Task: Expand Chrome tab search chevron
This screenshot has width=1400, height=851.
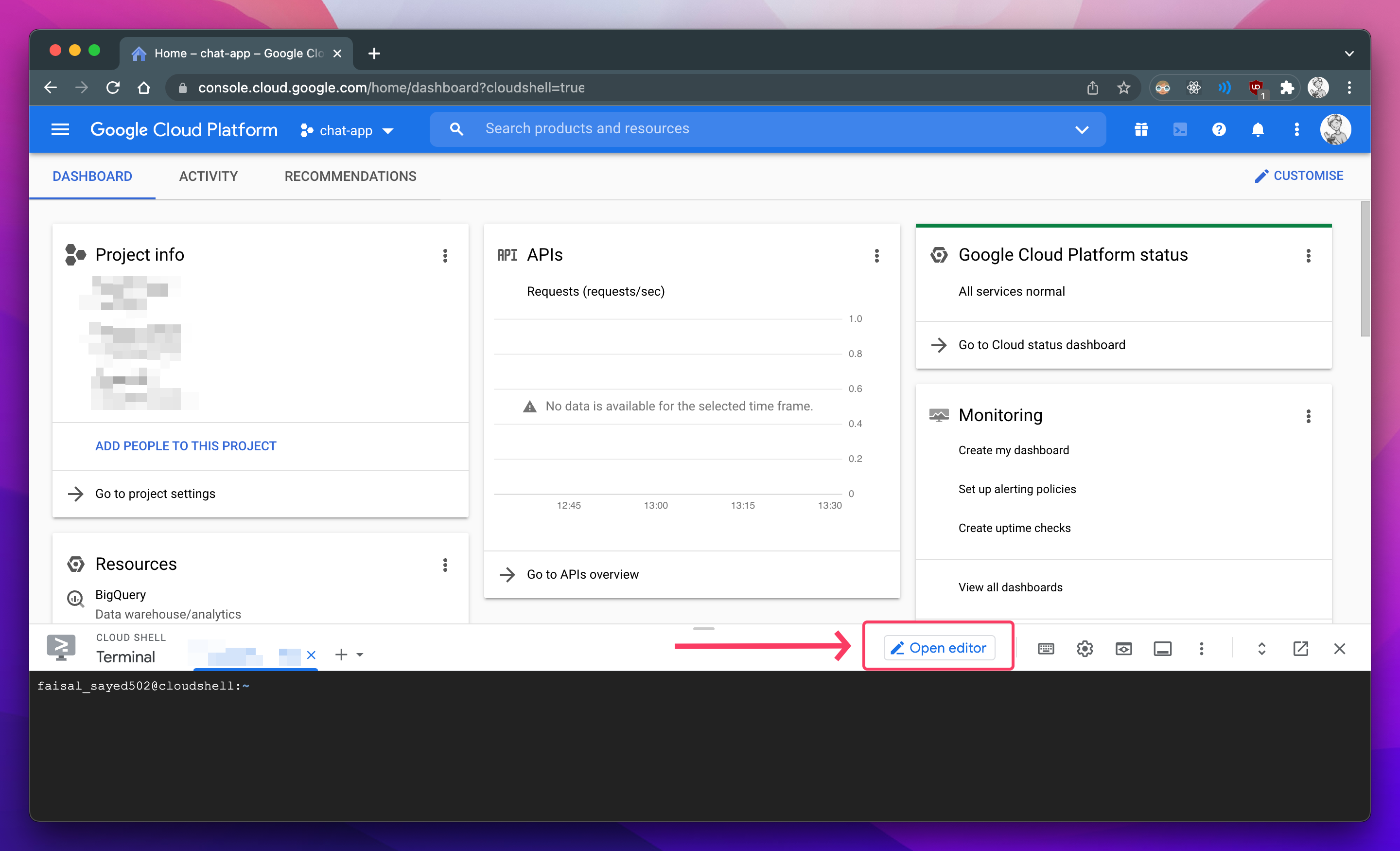Action: [x=1349, y=53]
